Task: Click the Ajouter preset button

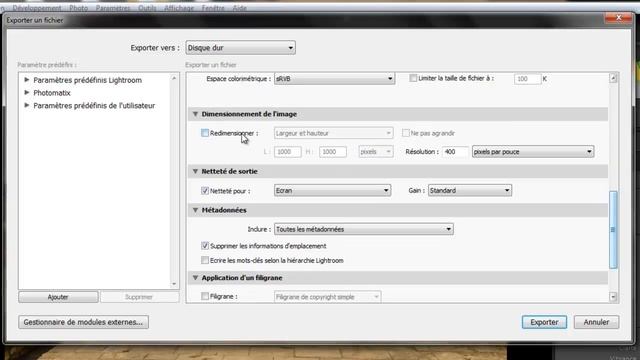Action: [x=58, y=297]
